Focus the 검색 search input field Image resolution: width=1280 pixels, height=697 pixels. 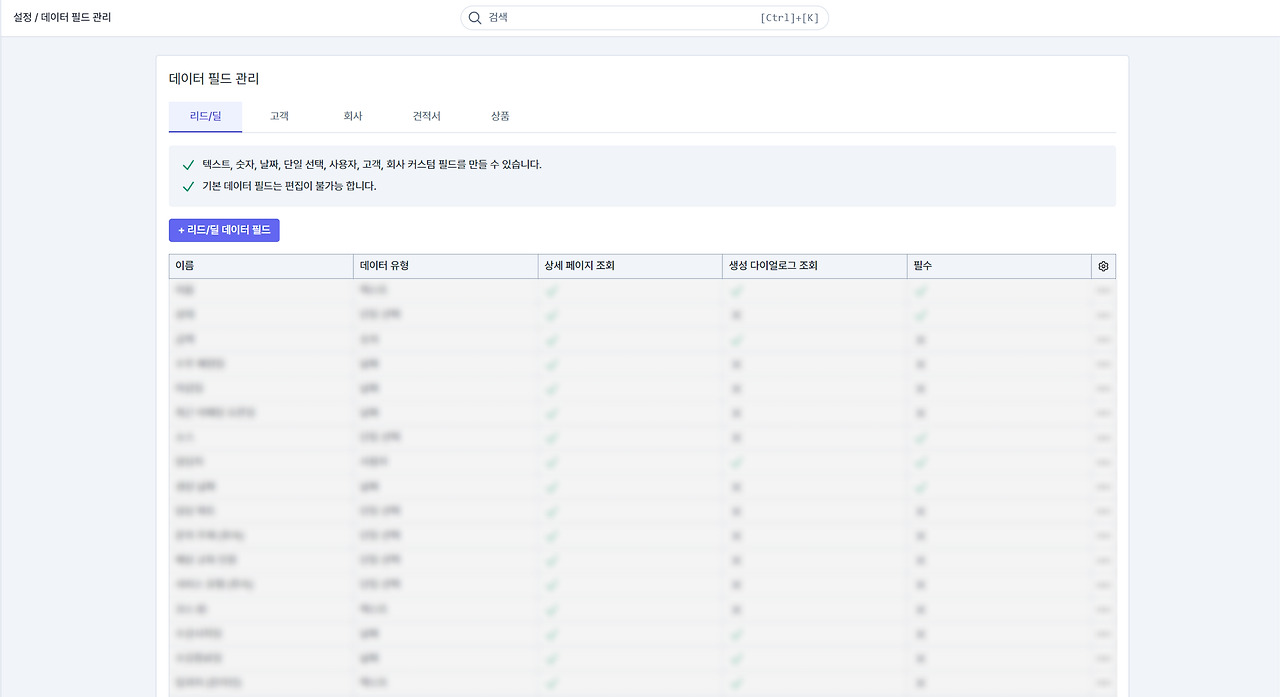(x=644, y=18)
